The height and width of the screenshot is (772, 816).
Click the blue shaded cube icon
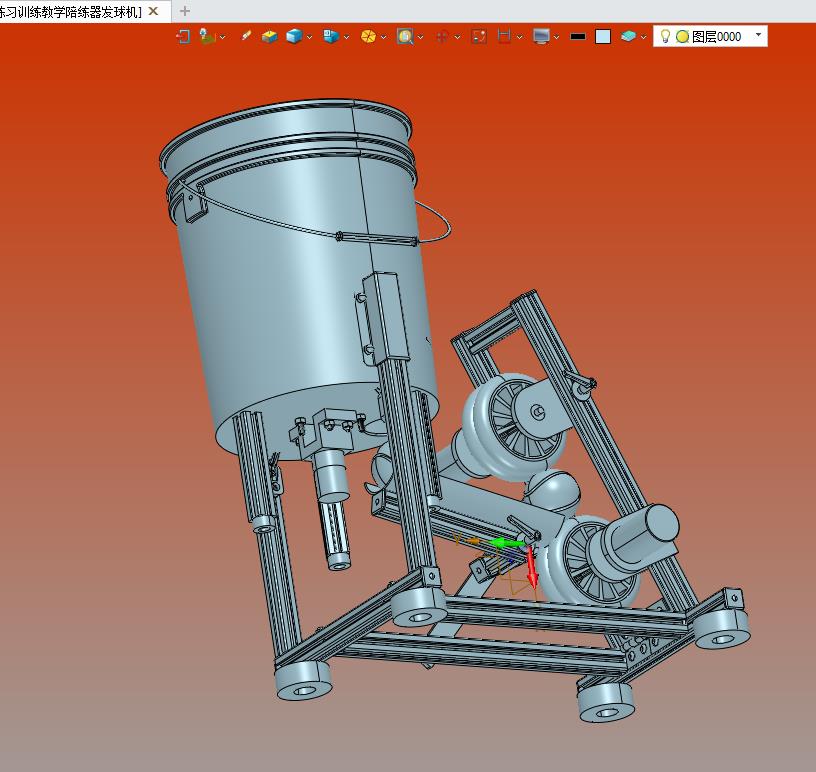(x=294, y=36)
